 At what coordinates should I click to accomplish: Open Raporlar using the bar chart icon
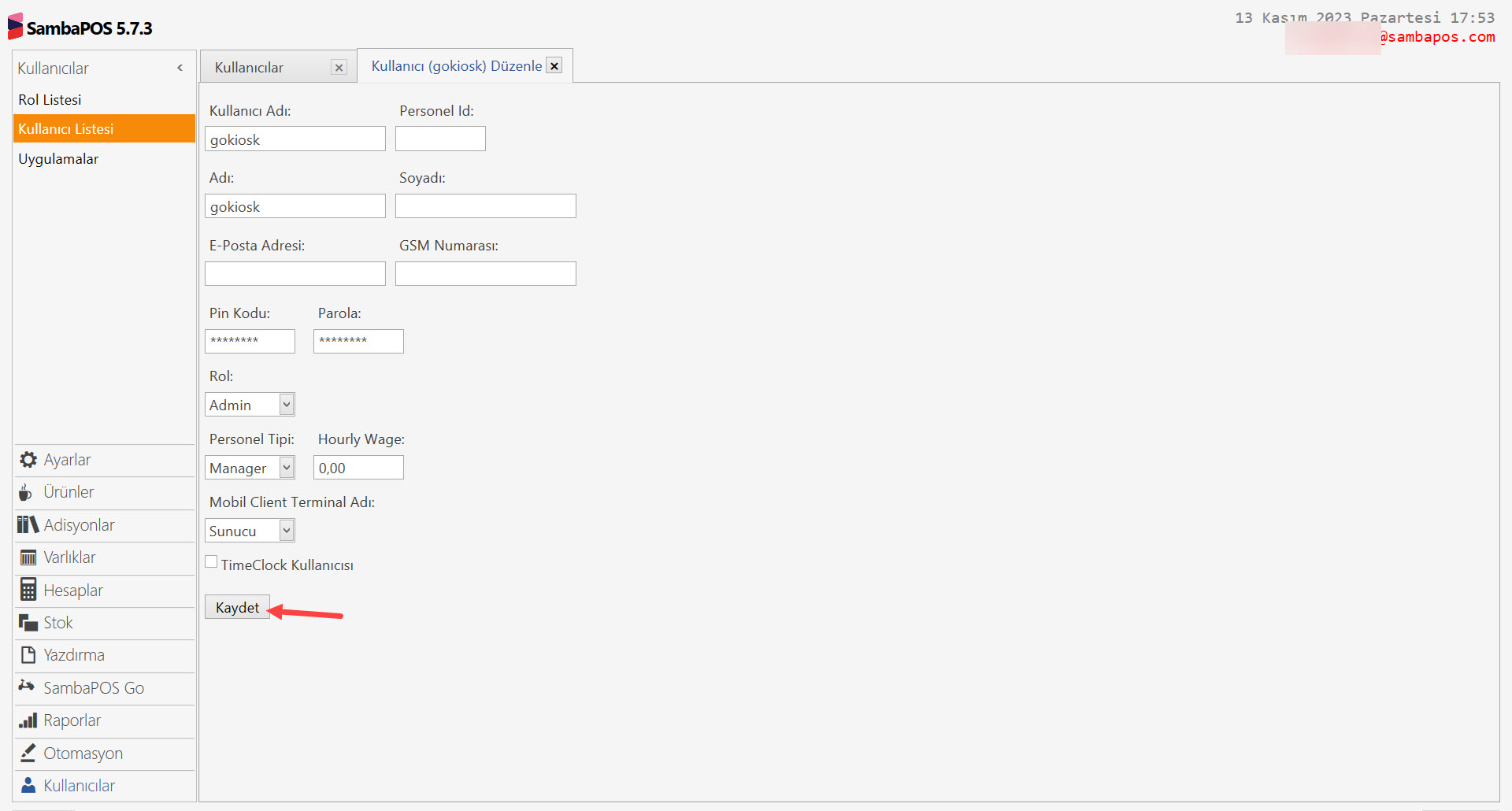click(x=28, y=720)
